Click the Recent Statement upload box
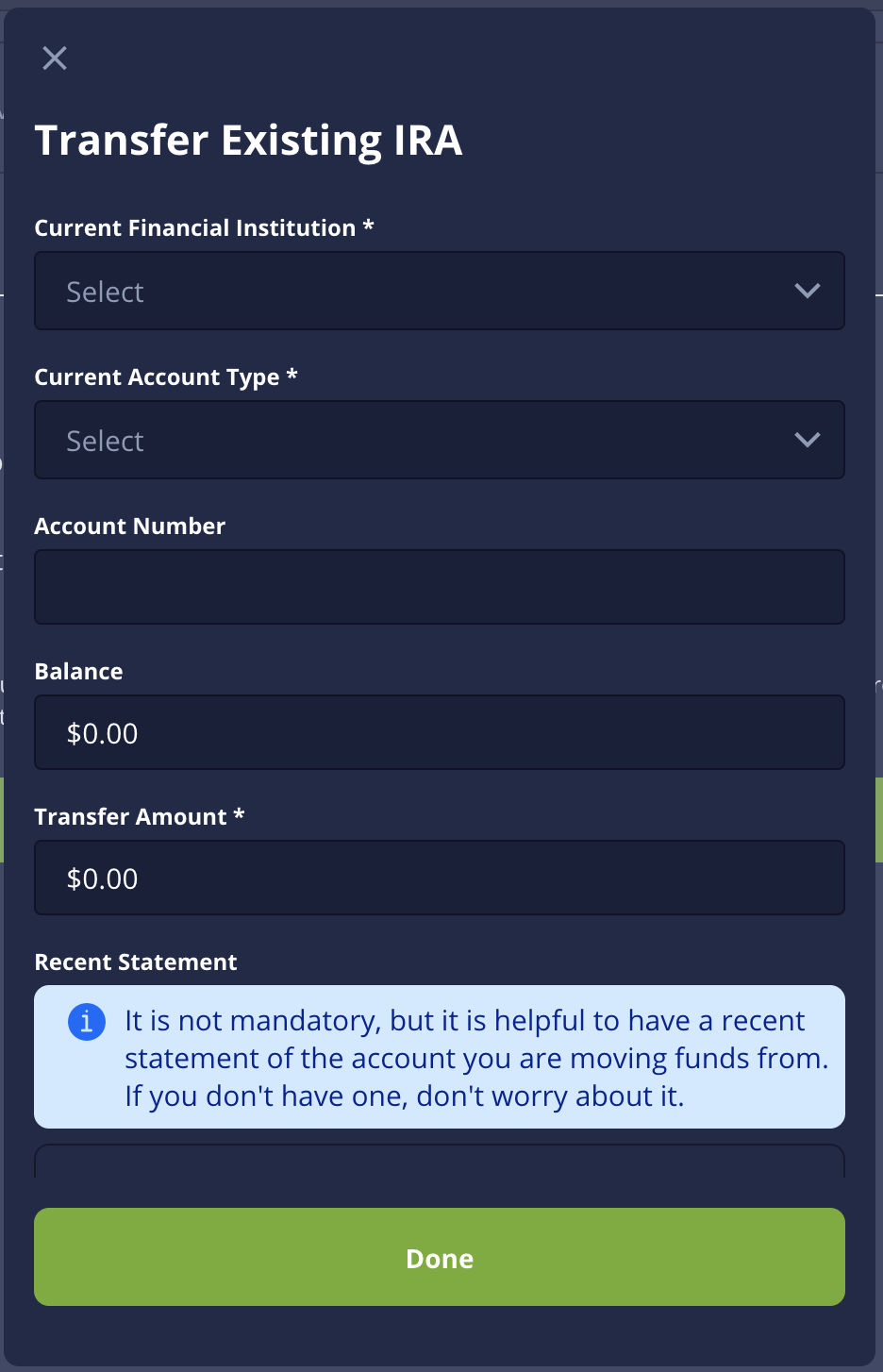The width and height of the screenshot is (883, 1372). 440,1162
